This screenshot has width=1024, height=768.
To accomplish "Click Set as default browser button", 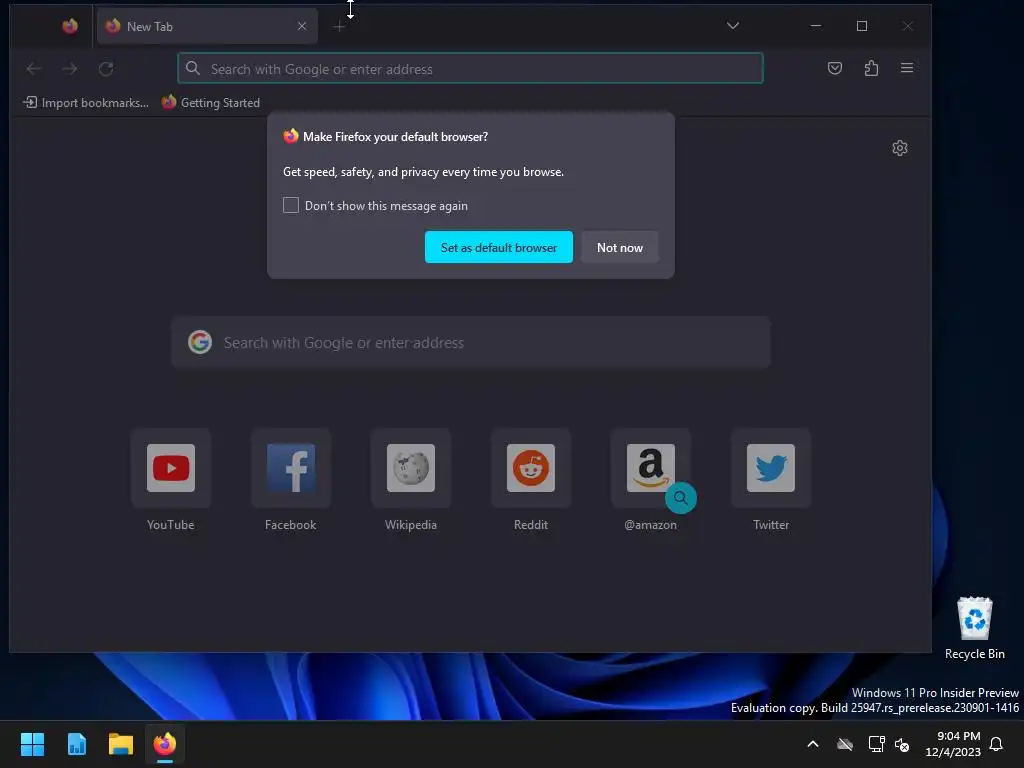I will 499,247.
